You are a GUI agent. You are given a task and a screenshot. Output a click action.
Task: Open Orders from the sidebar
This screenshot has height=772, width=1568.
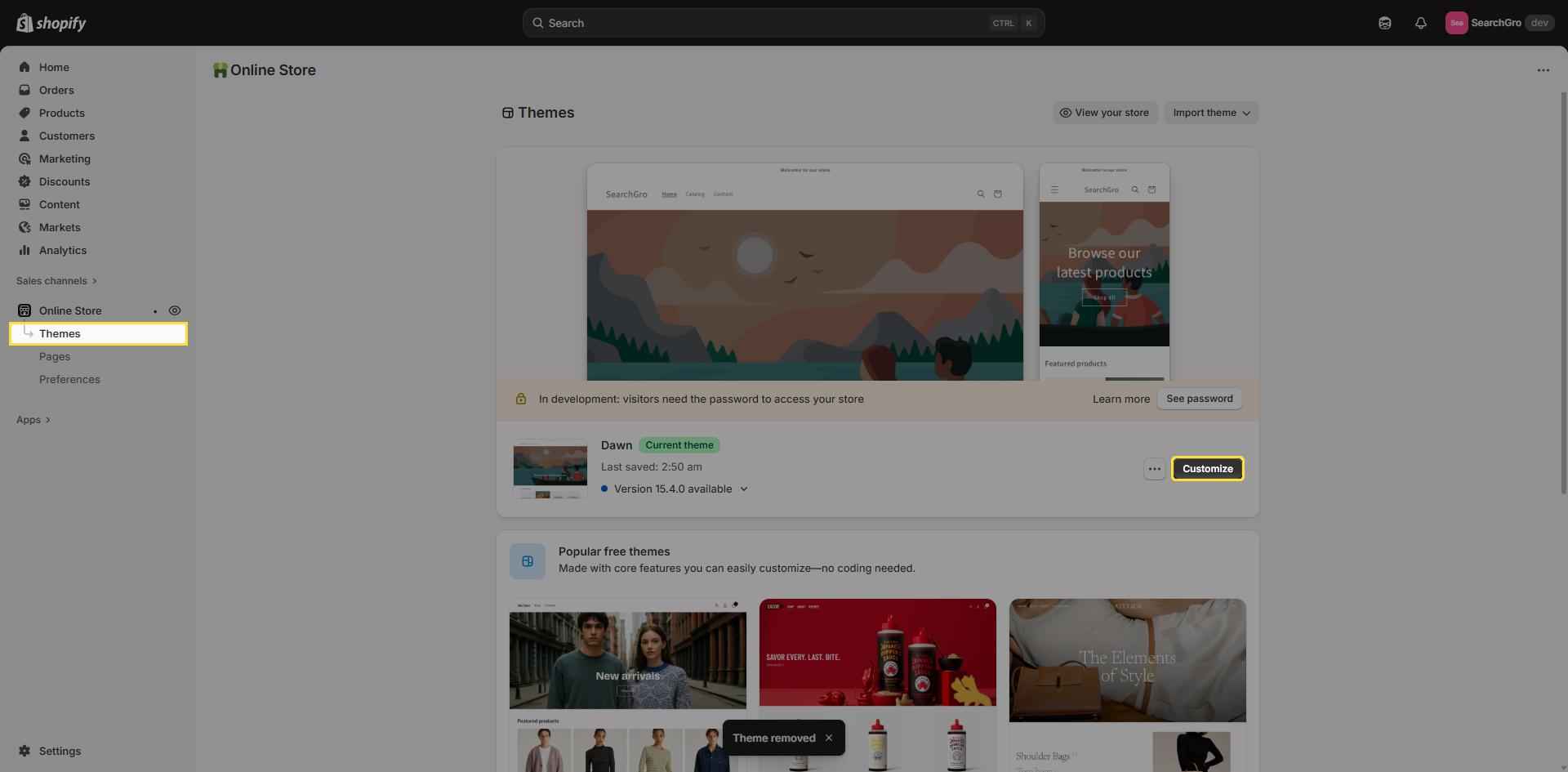(56, 90)
